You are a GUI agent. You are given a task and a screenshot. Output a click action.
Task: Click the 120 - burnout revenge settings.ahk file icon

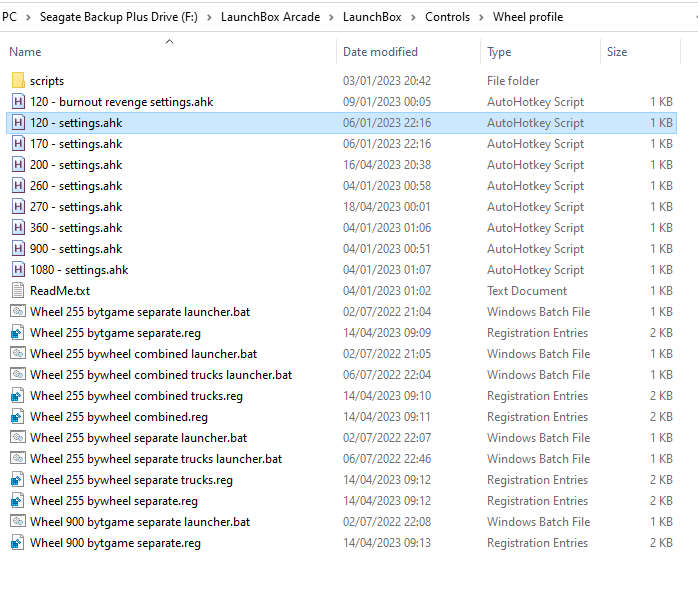point(18,102)
